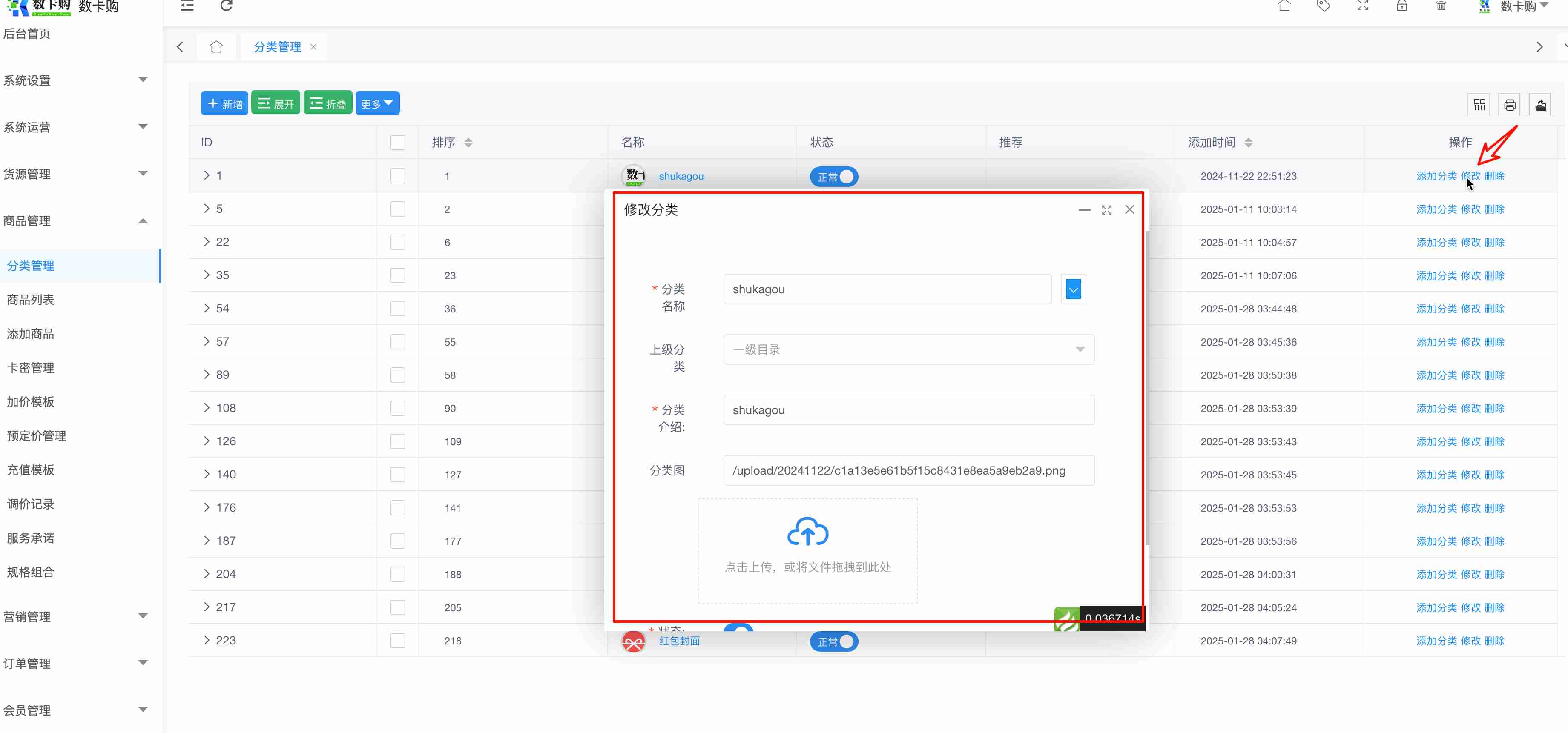Click the export icon above table
Screen dimensions: 1568x733
1541,105
